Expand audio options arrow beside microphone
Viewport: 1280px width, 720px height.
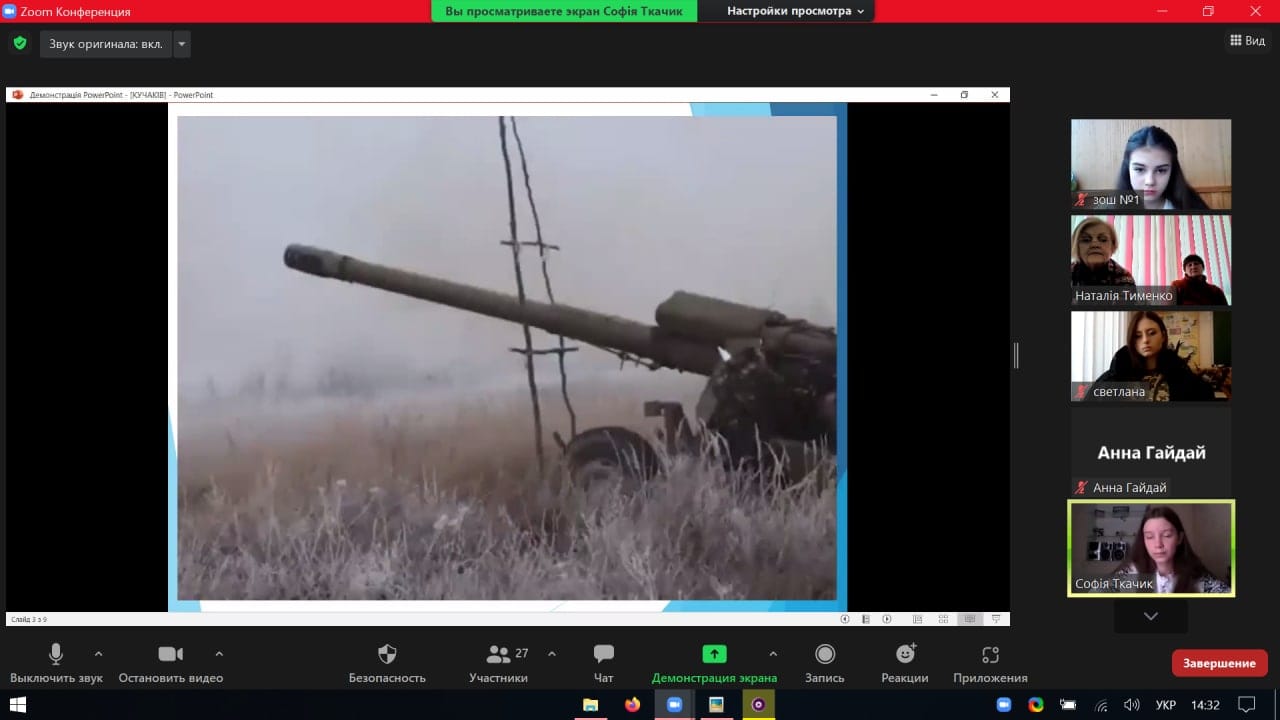click(x=98, y=654)
